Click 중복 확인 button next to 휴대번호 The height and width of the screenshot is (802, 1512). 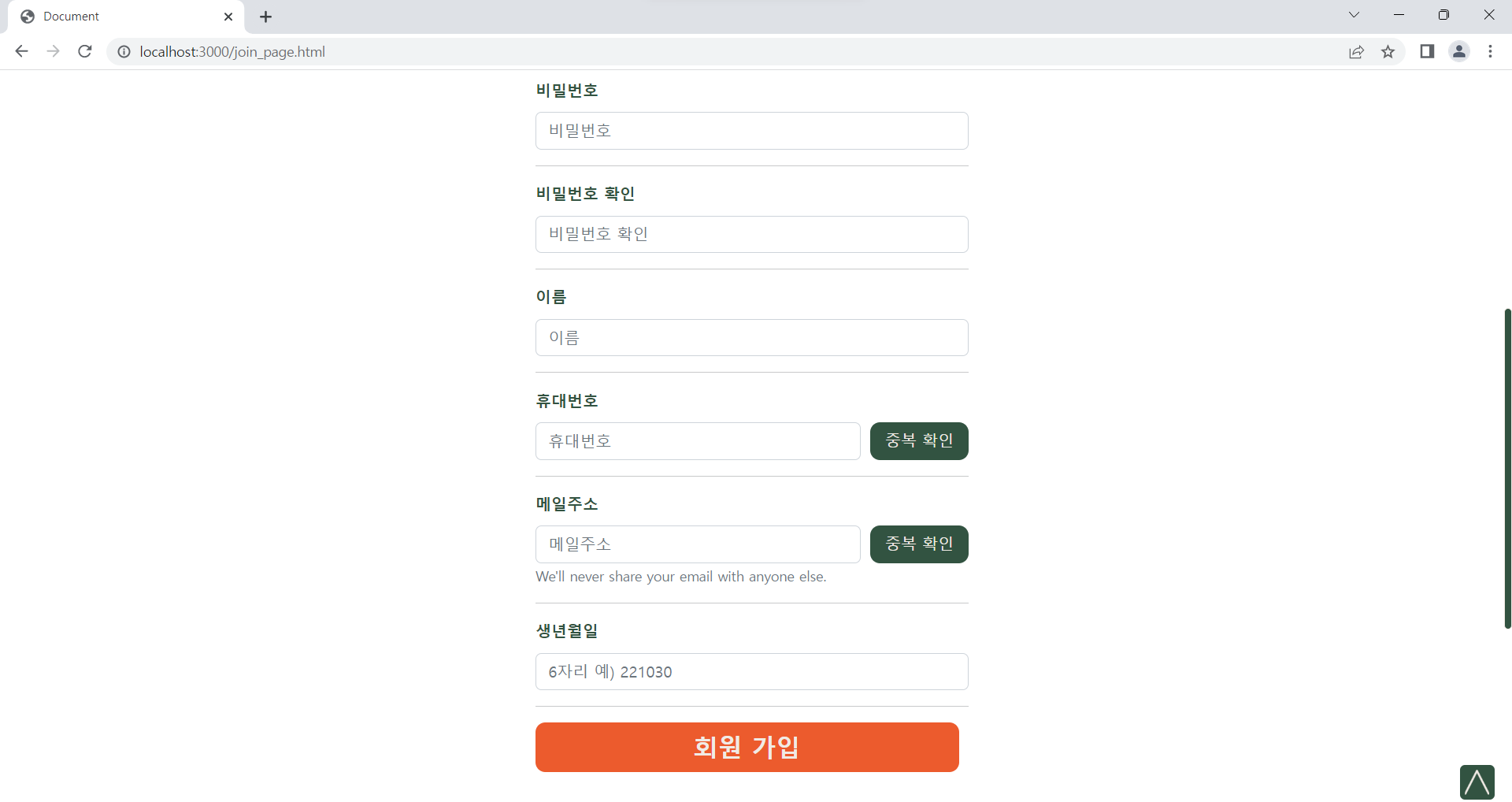point(919,441)
